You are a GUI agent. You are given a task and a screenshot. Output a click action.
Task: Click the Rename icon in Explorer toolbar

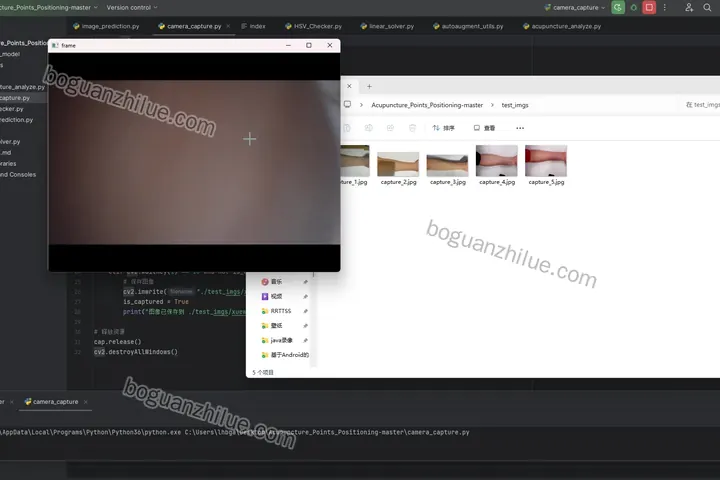(x=369, y=128)
